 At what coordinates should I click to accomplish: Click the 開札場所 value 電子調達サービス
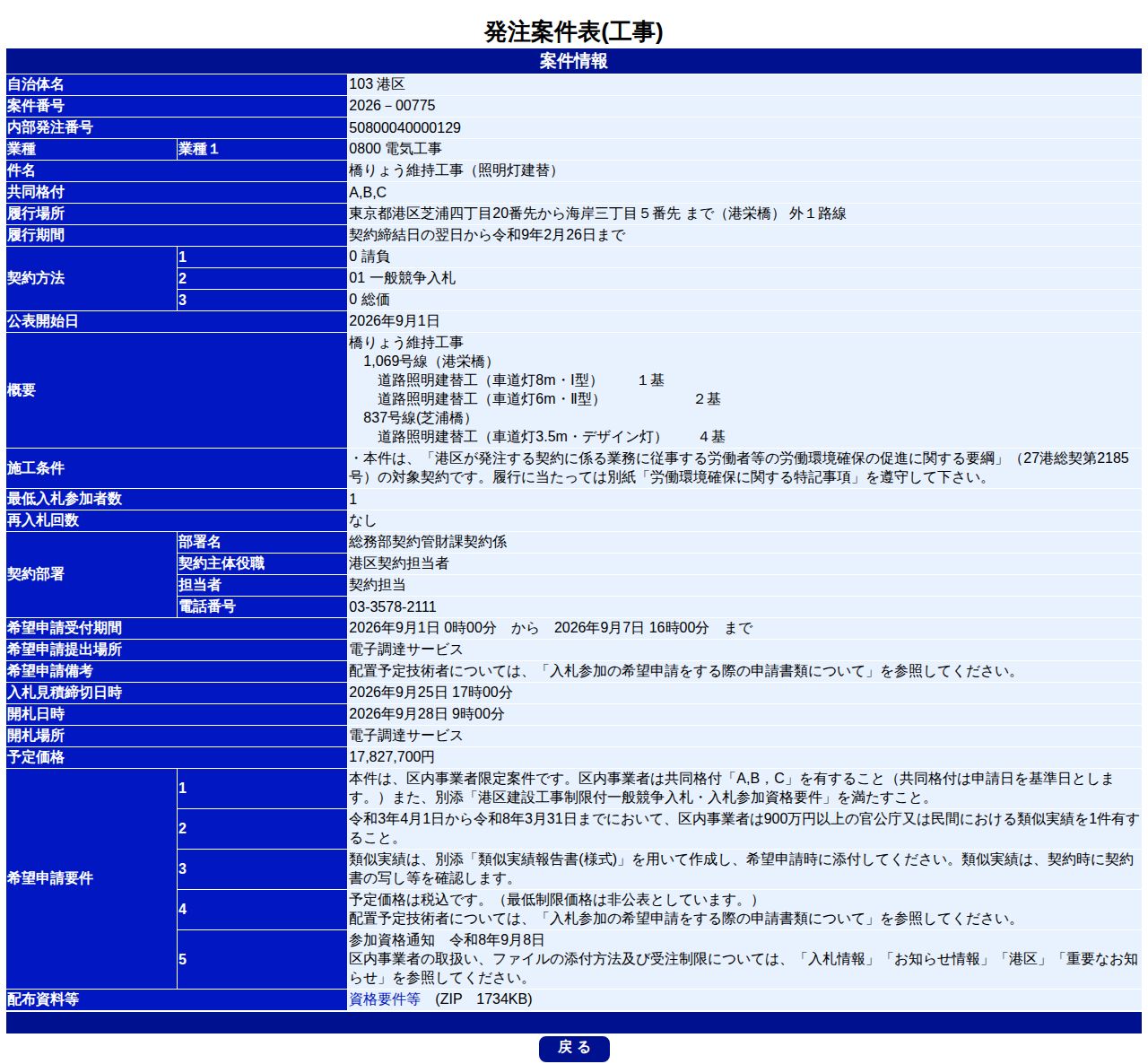[405, 736]
